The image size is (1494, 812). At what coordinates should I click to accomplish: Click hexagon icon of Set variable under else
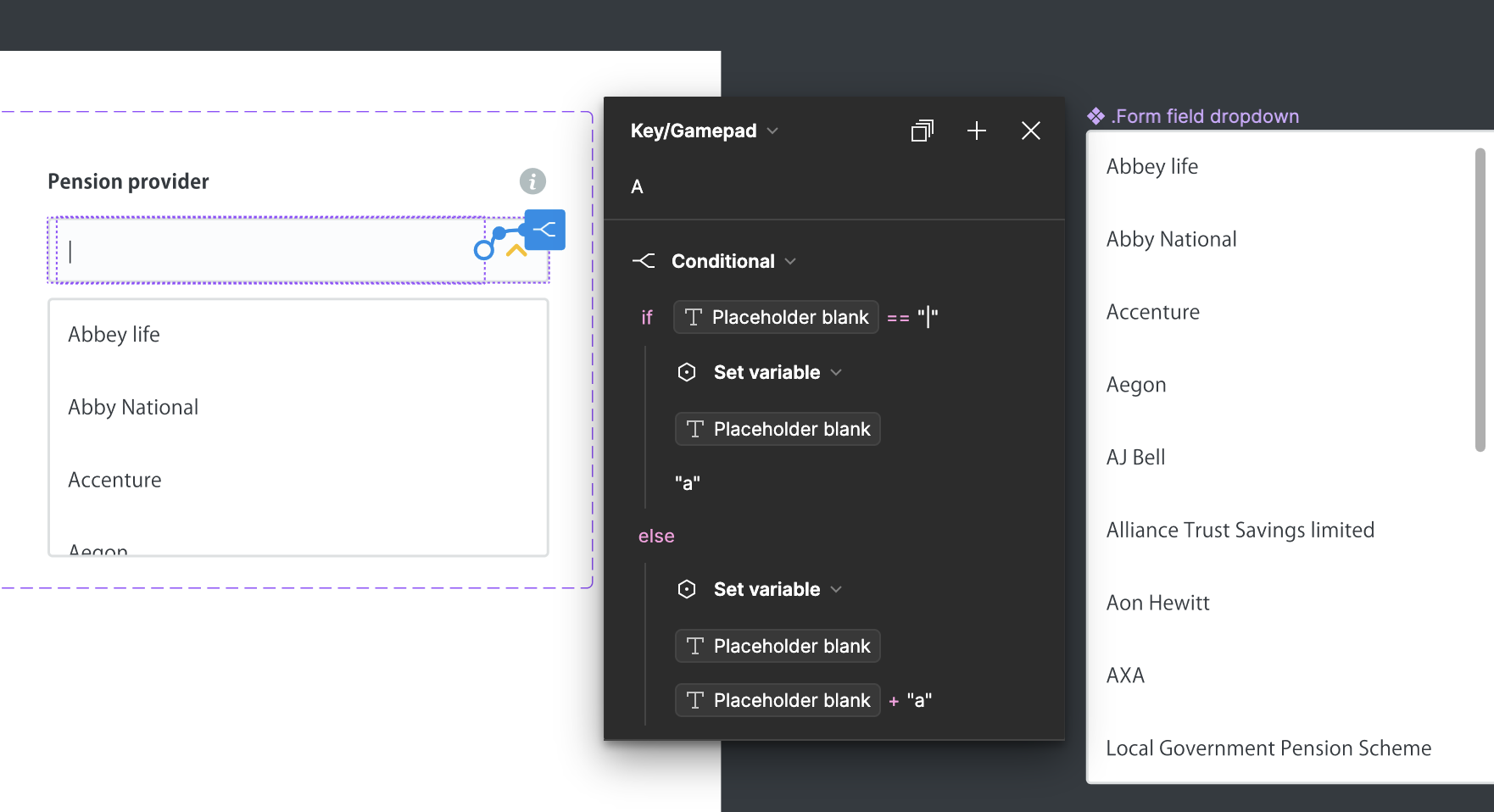click(x=687, y=589)
